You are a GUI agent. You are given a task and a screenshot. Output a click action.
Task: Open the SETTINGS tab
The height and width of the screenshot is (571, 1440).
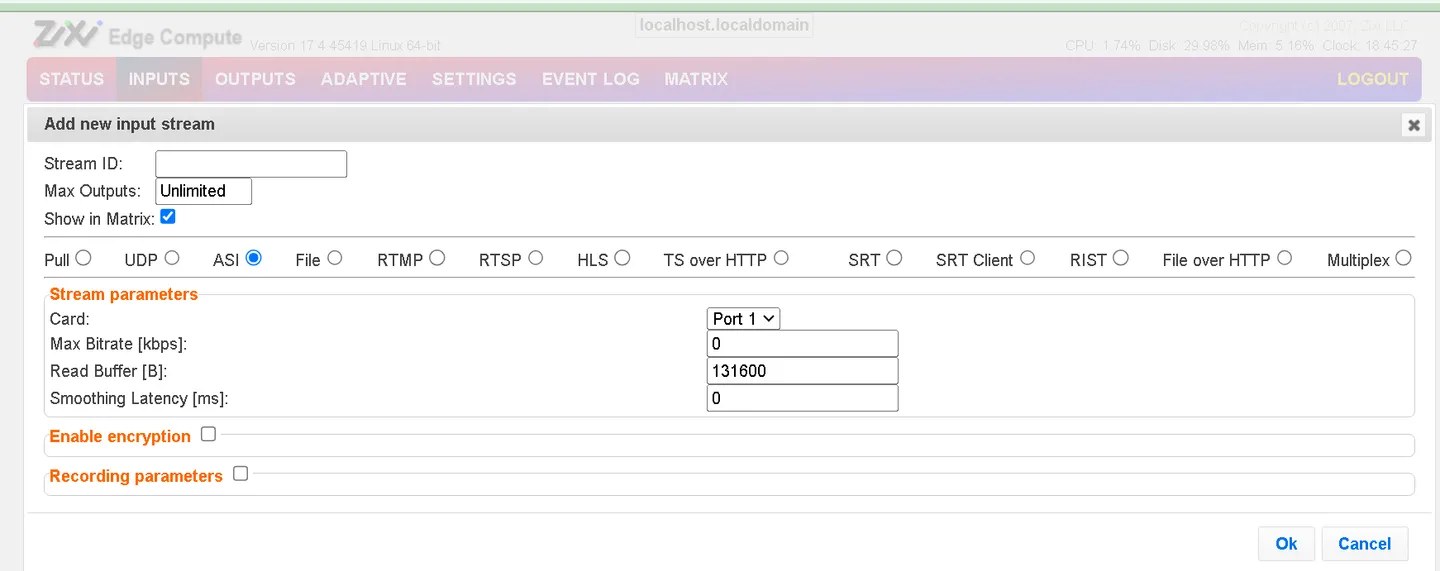point(474,79)
